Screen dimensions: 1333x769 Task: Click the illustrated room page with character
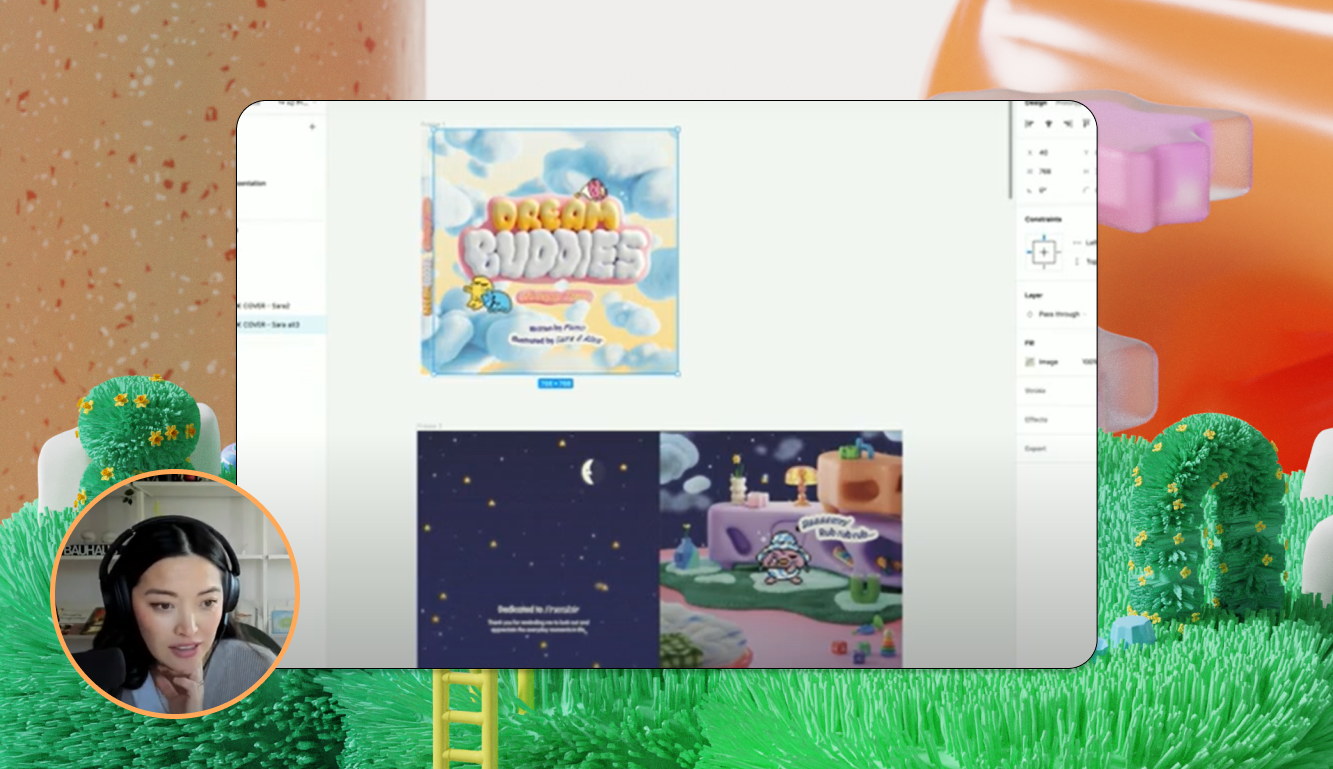pos(781,549)
